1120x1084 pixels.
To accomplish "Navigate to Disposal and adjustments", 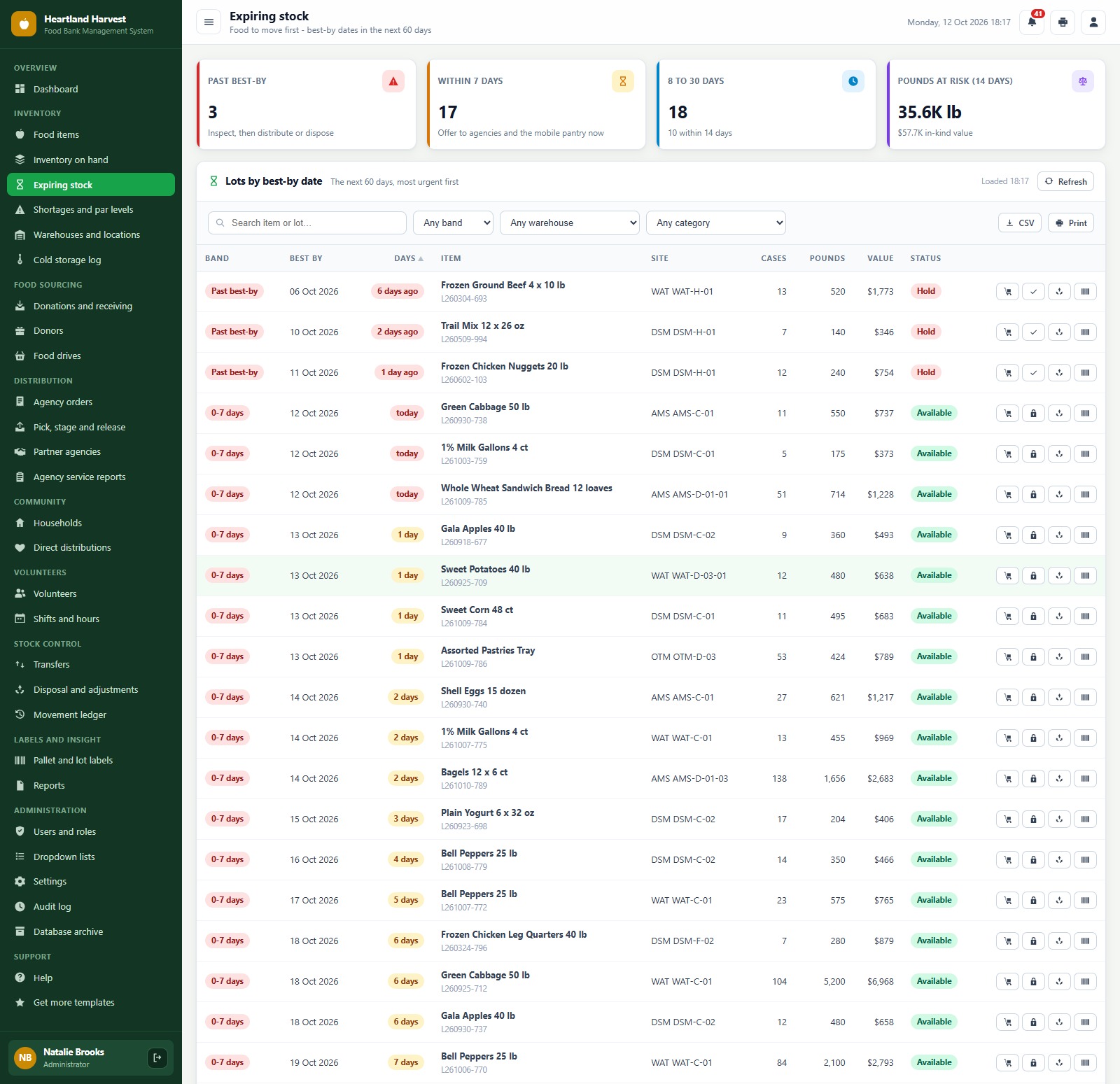I will point(91,690).
